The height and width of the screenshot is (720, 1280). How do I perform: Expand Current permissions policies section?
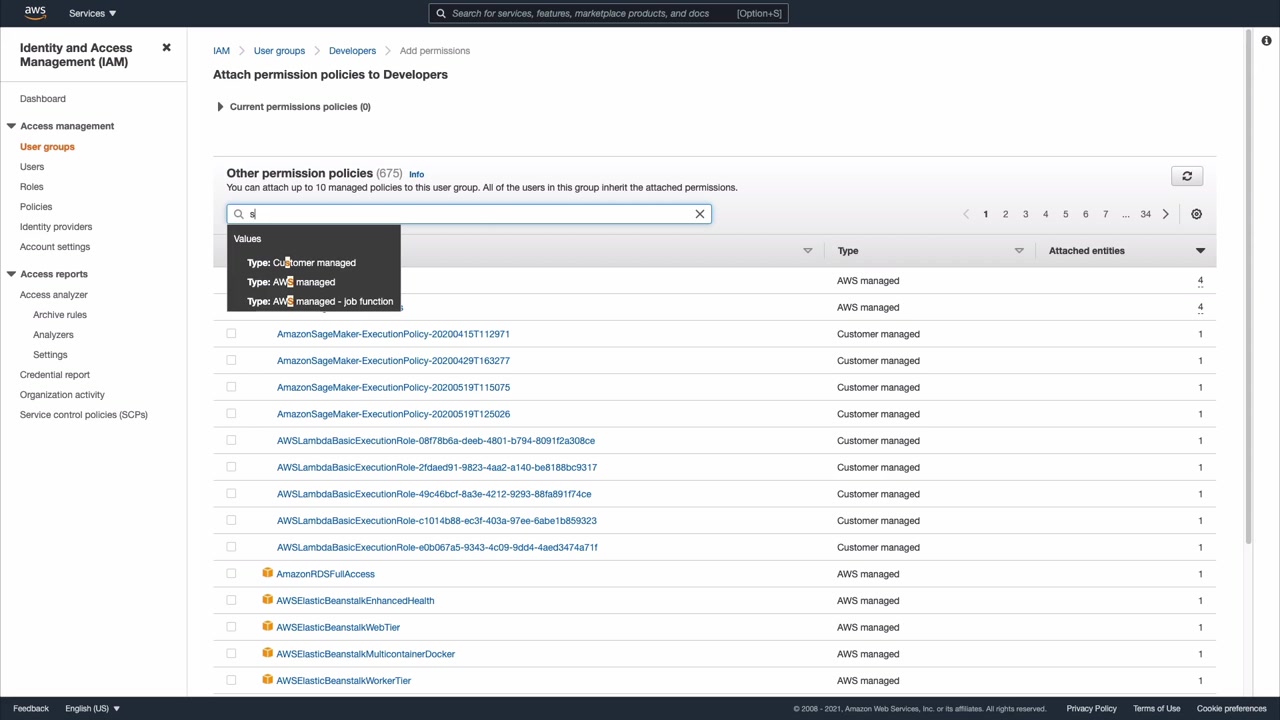point(220,107)
